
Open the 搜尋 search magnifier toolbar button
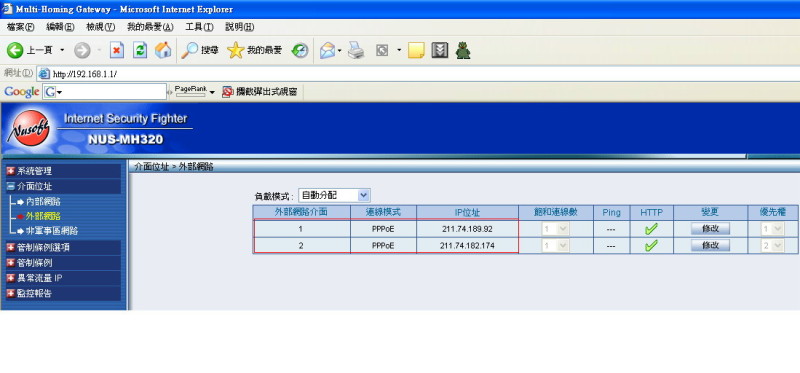pos(200,50)
